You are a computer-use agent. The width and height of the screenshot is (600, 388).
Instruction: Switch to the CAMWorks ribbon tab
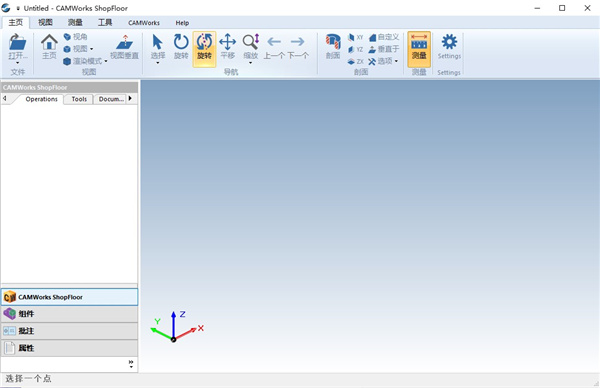coord(144,23)
